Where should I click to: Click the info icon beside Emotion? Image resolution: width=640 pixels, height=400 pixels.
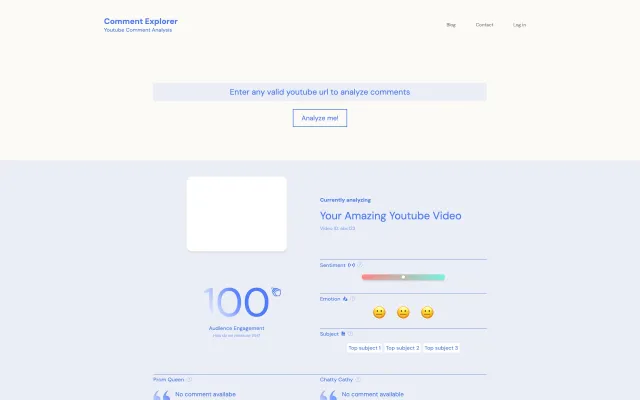tap(353, 299)
